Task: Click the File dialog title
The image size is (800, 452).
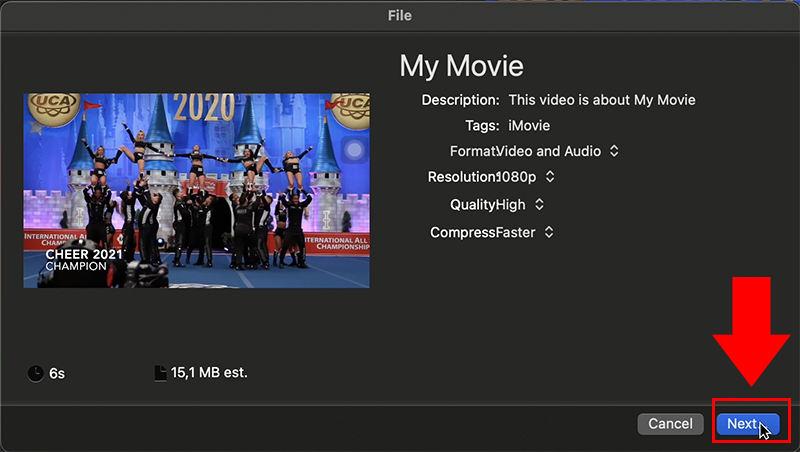Action: [399, 16]
